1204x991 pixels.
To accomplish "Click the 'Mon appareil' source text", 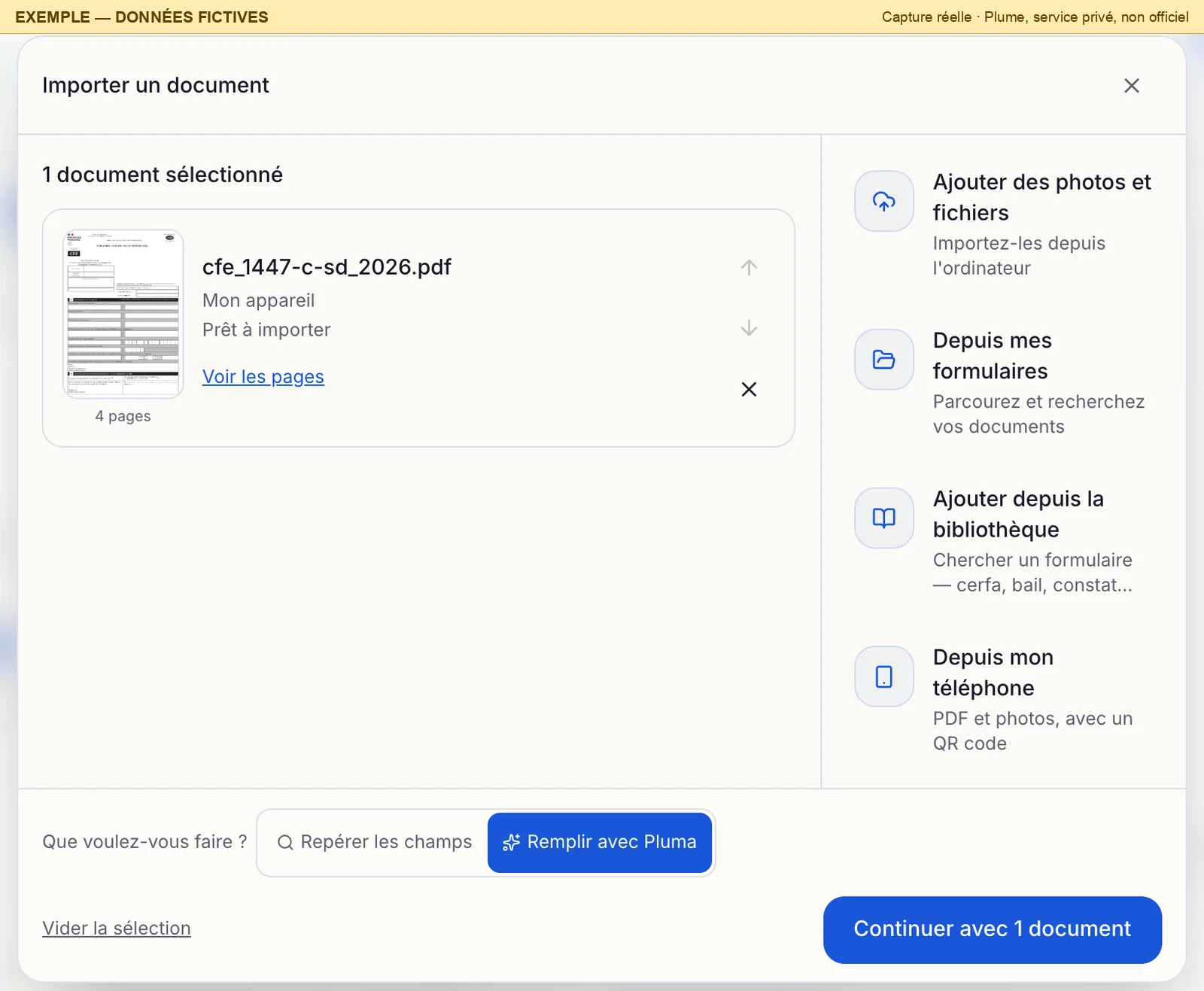I will point(258,300).
